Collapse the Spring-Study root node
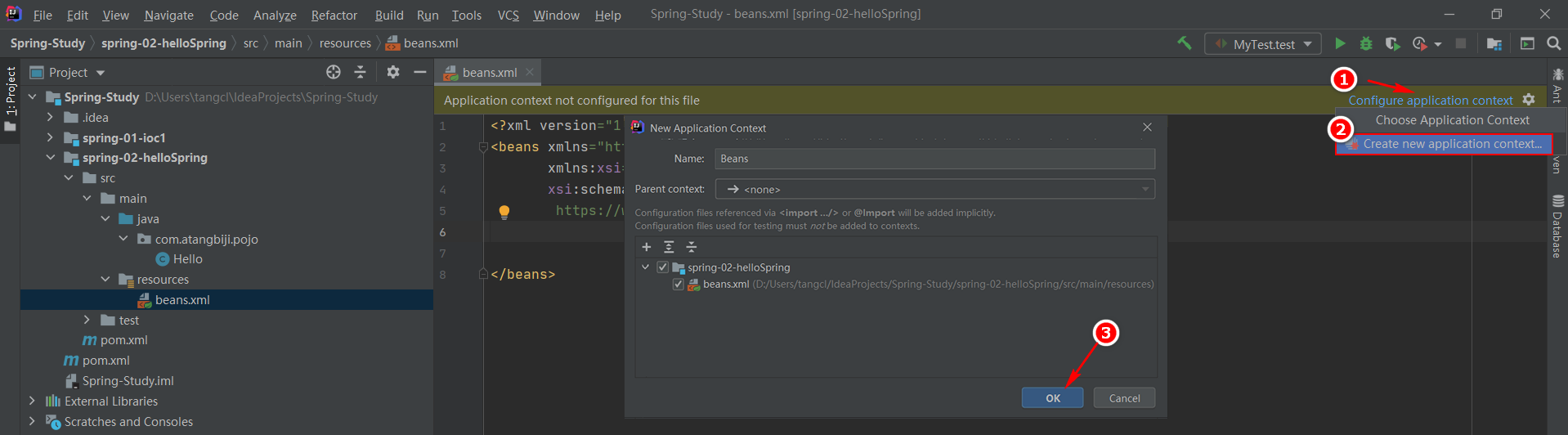Image resolution: width=1568 pixels, height=435 pixels. pos(33,96)
